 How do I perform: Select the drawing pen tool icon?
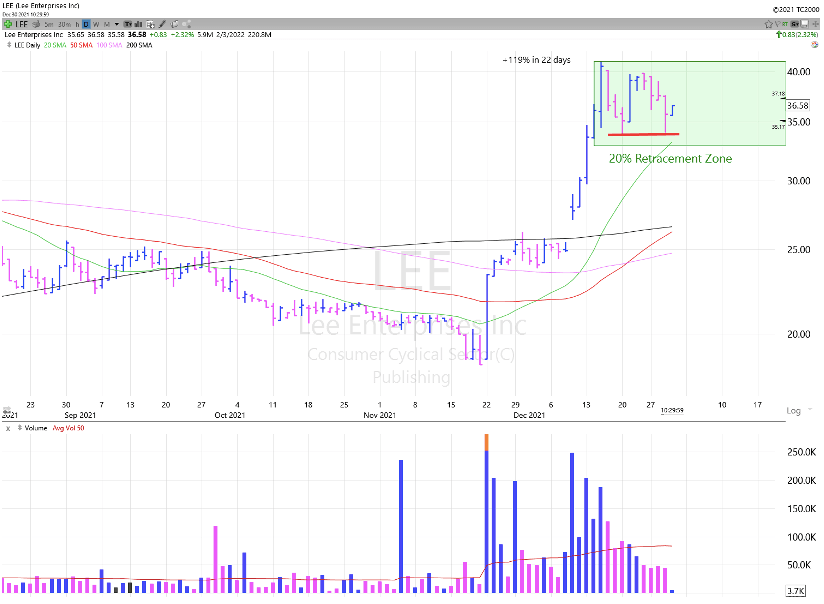pos(162,23)
